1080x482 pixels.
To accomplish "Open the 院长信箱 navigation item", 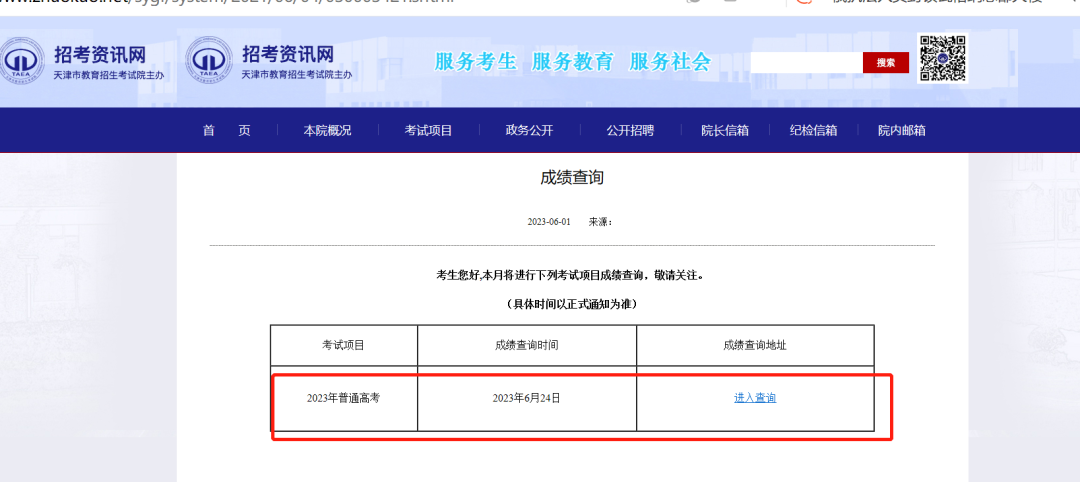I will 725,130.
